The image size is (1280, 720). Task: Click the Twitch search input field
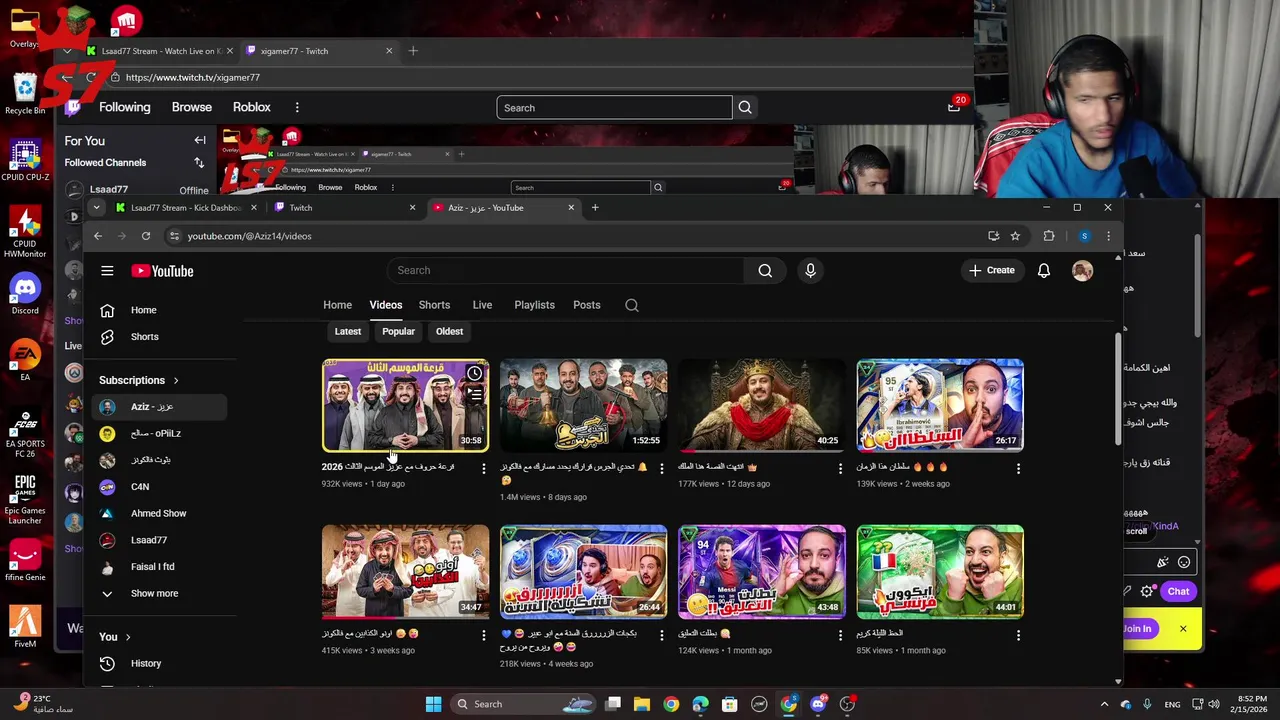coord(614,107)
